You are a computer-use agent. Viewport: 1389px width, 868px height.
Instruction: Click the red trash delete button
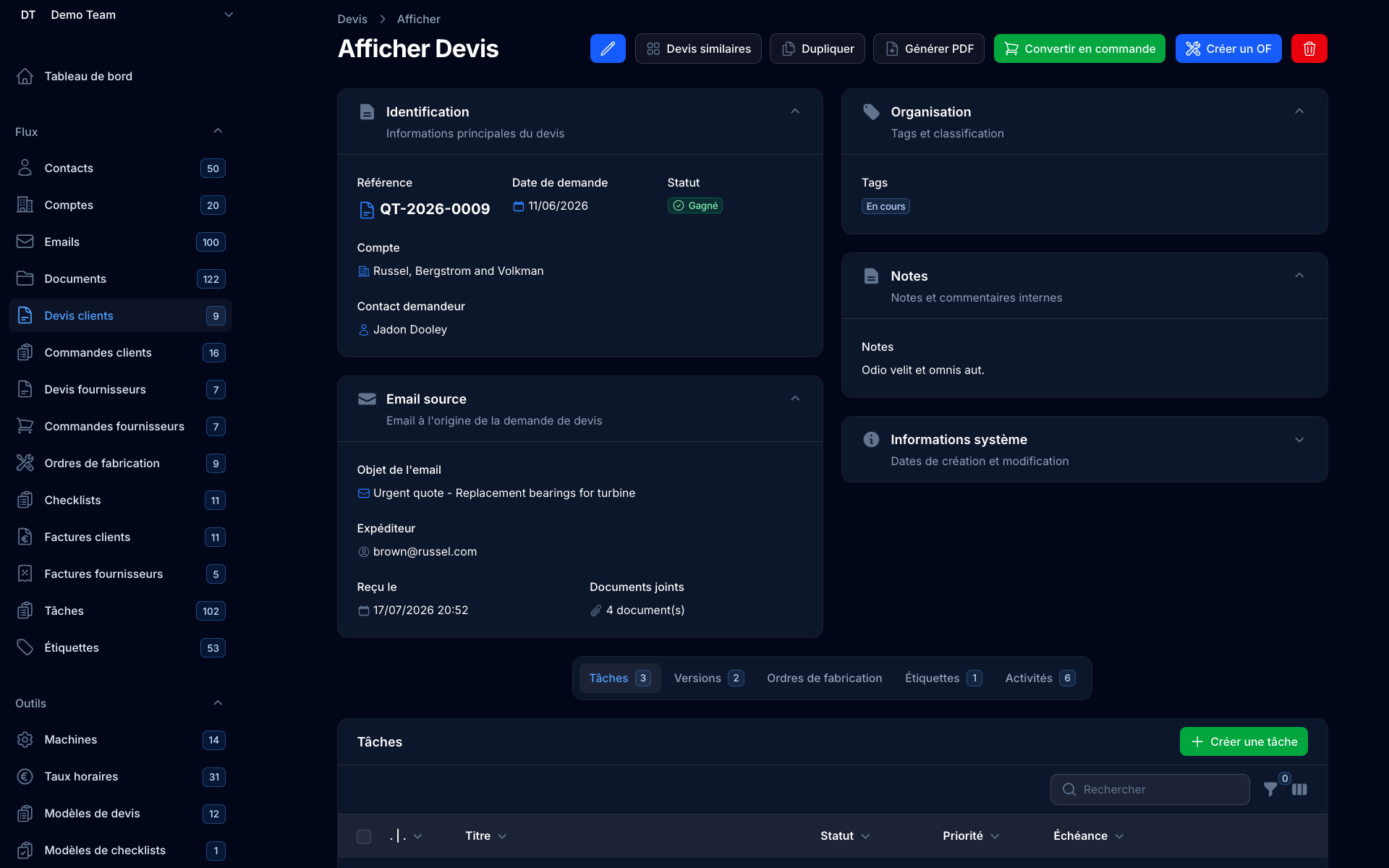(1309, 48)
